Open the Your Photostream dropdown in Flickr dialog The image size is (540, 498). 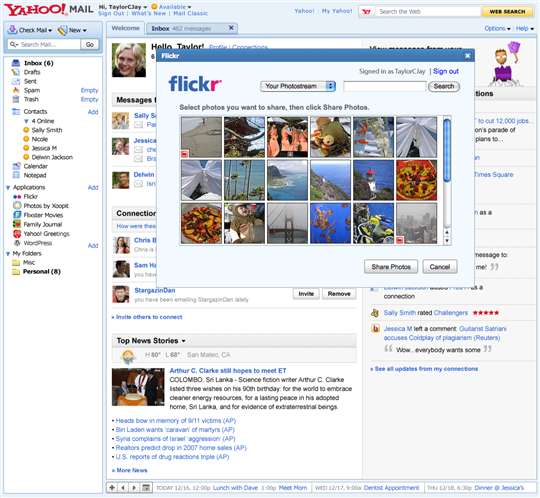[298, 86]
